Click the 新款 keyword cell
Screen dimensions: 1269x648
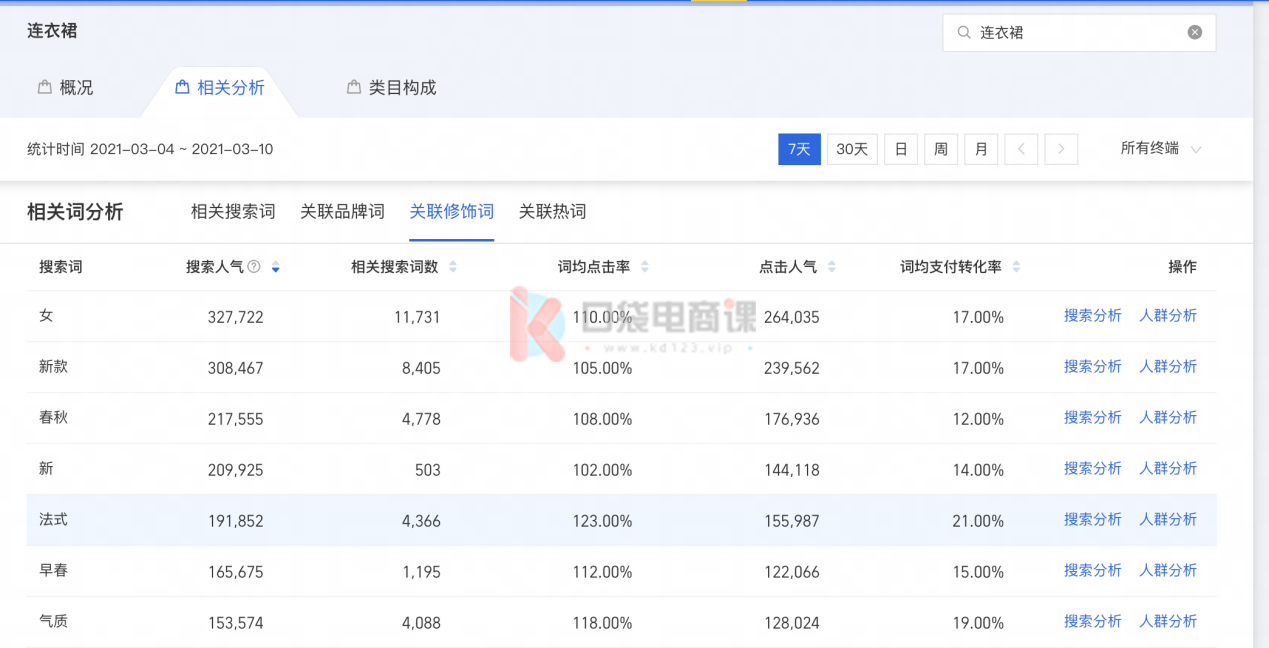(x=54, y=367)
